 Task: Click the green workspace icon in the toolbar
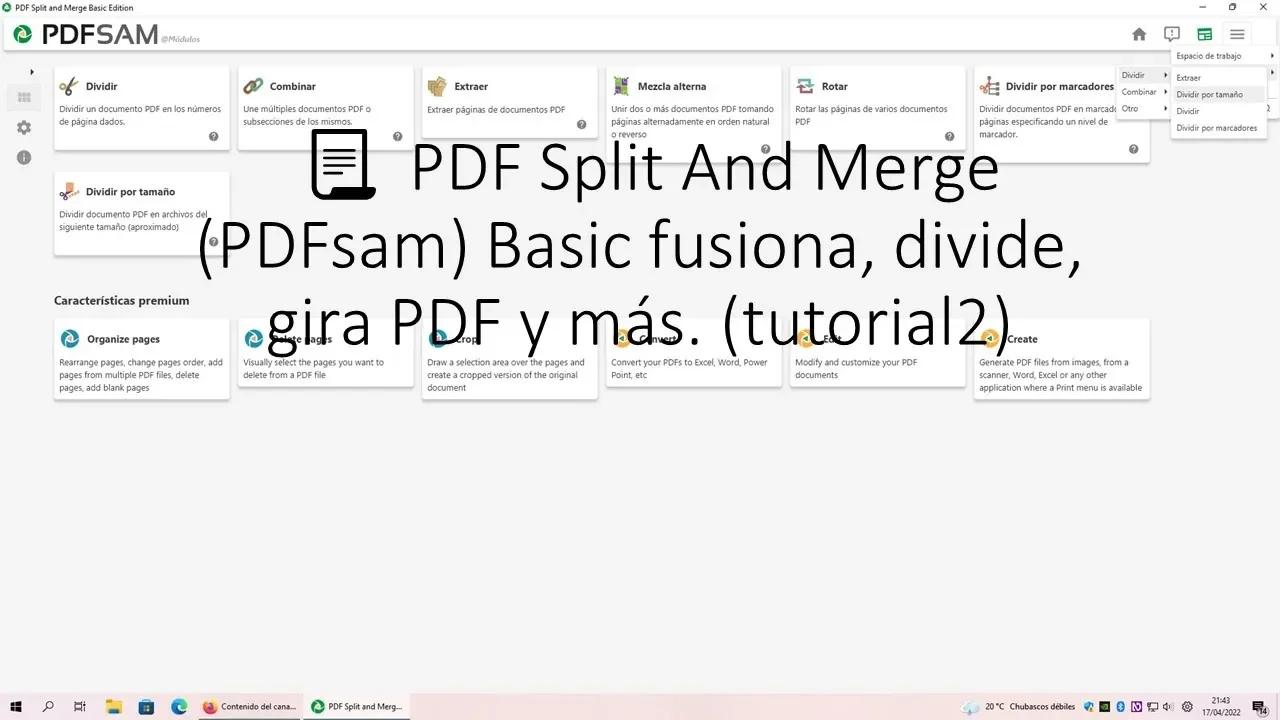click(1204, 33)
